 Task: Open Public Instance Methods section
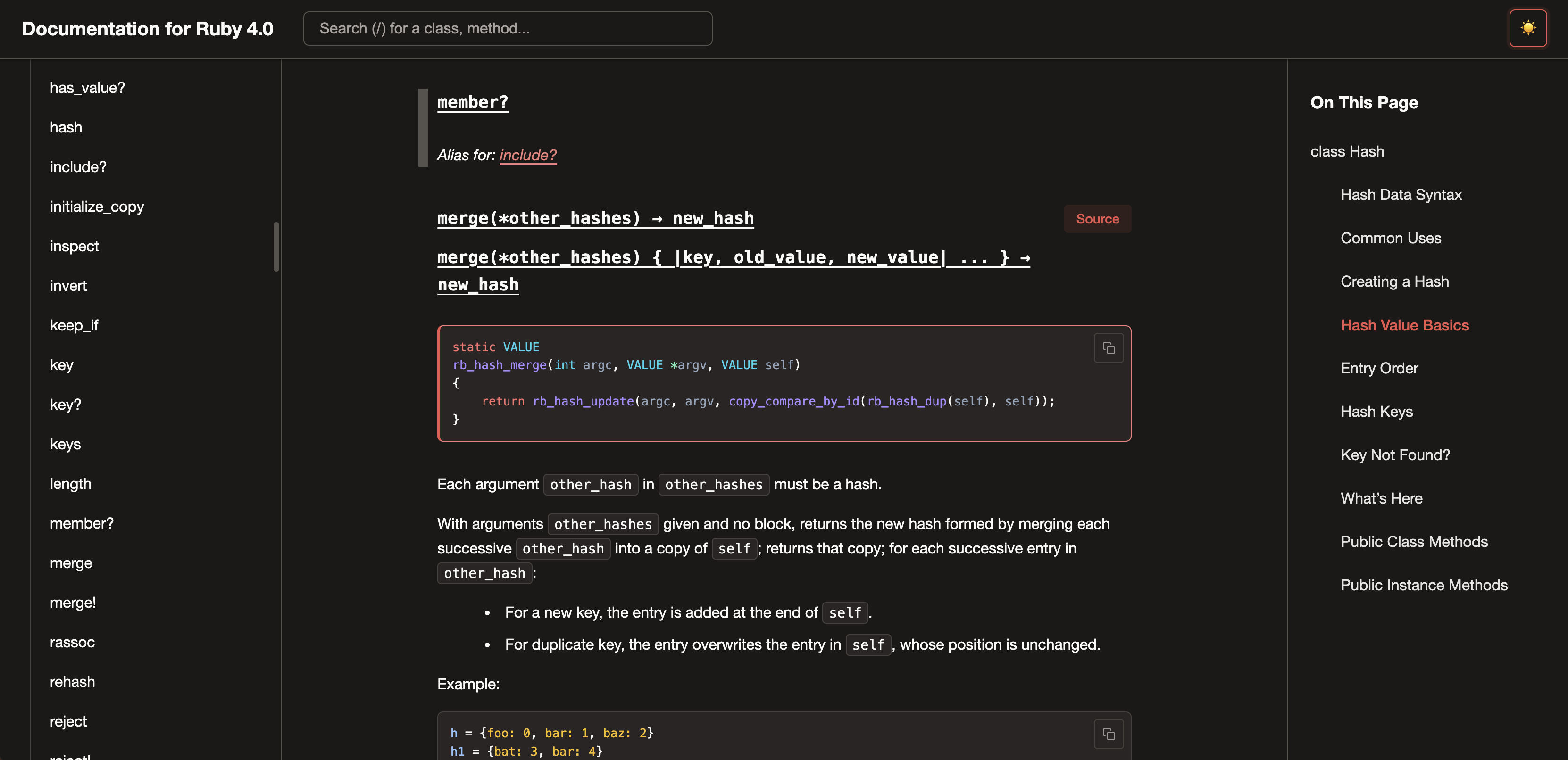click(x=1424, y=584)
